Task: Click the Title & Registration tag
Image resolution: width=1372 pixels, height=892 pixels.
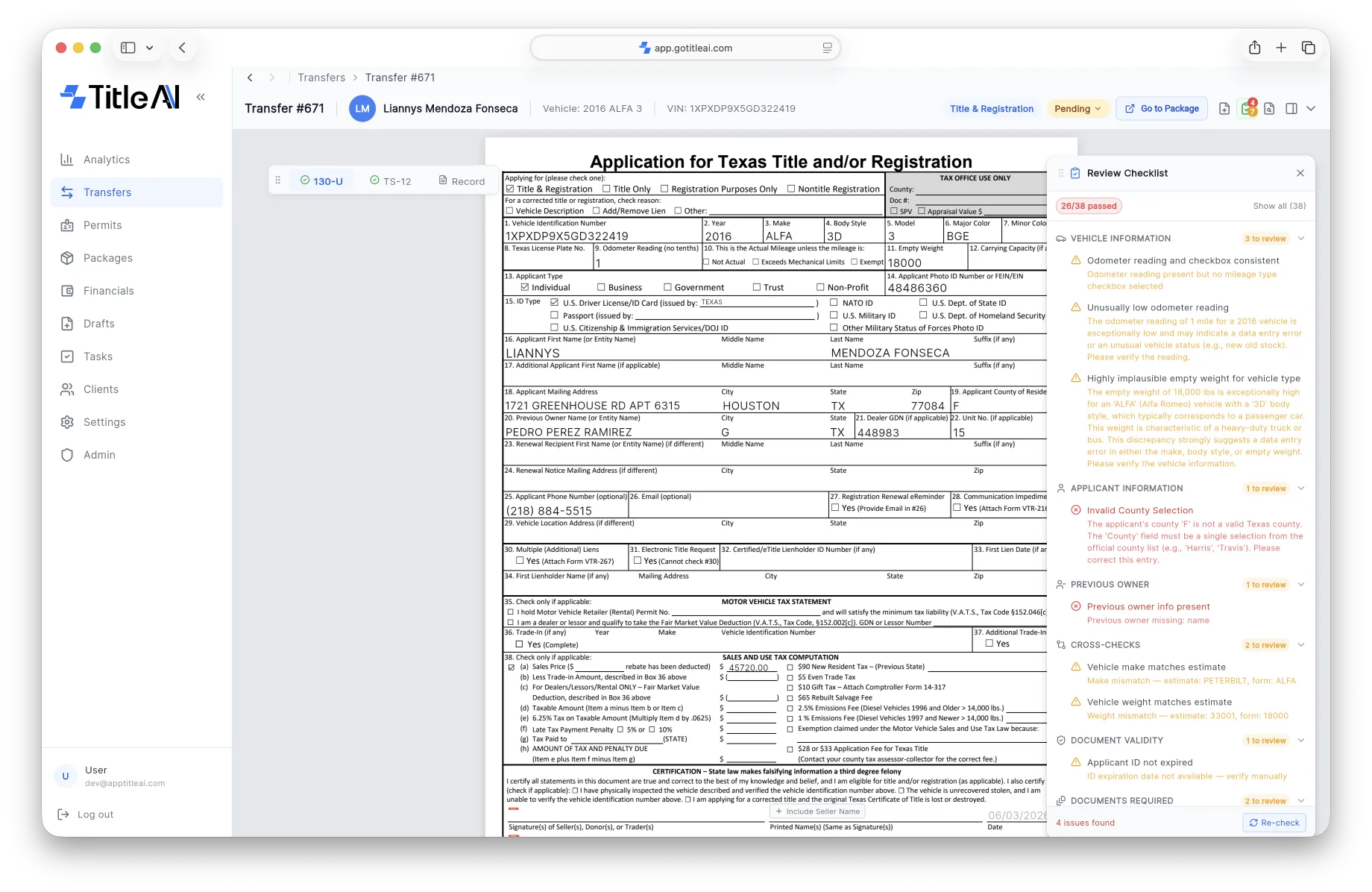Action: click(x=992, y=109)
